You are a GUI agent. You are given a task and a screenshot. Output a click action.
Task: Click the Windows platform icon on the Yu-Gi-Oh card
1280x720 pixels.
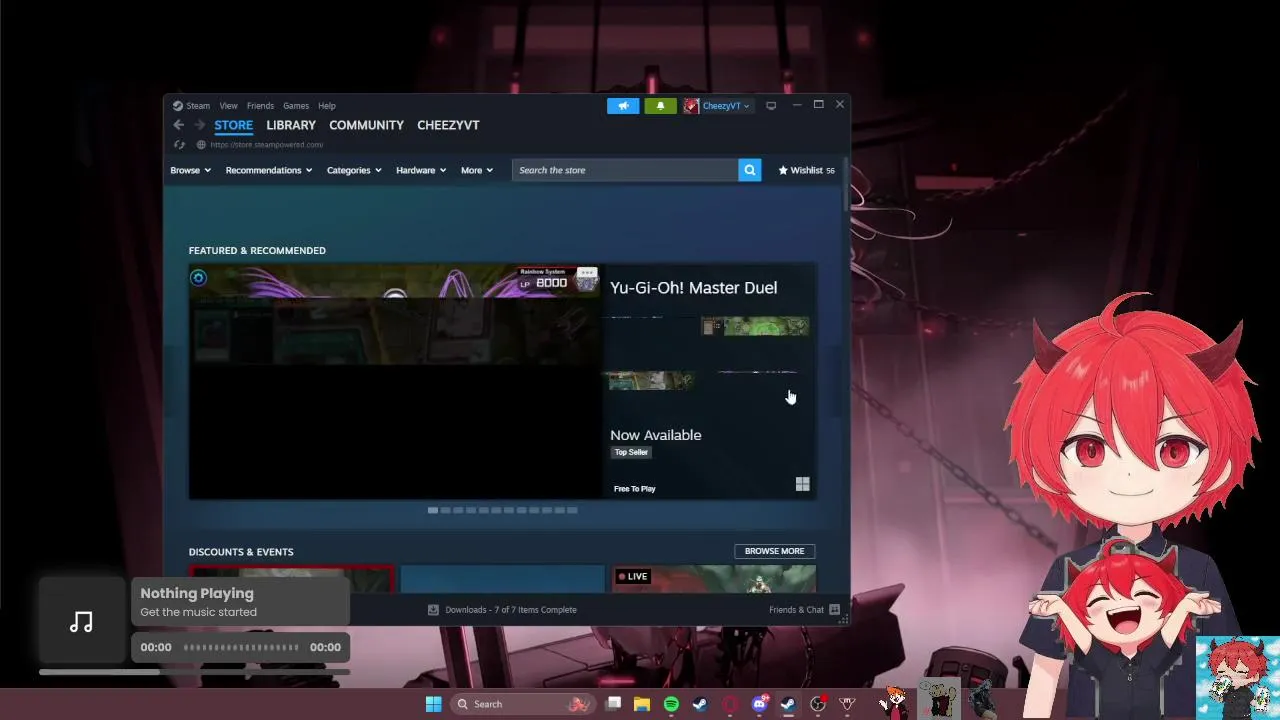click(x=802, y=484)
